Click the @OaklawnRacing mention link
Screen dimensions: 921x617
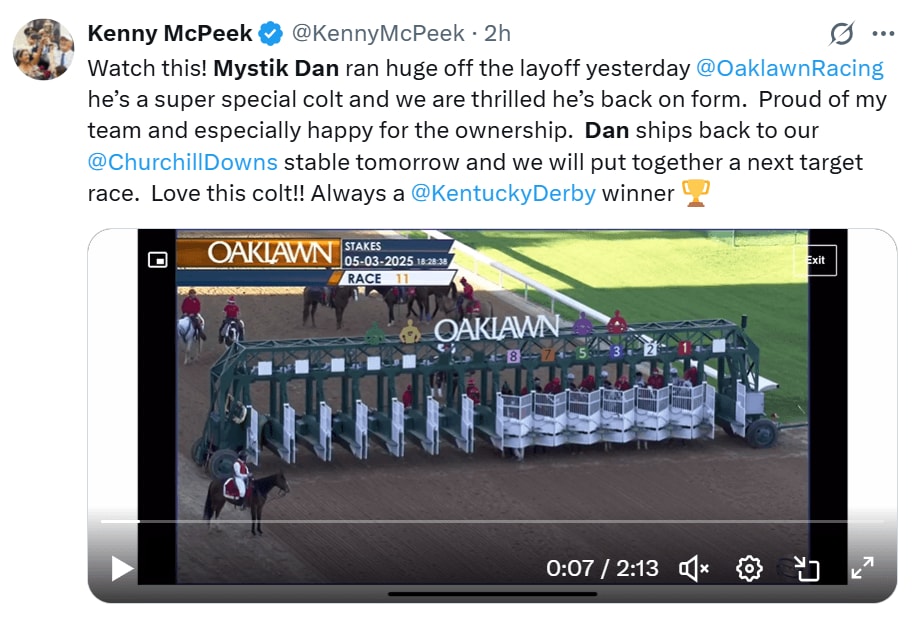coord(789,68)
